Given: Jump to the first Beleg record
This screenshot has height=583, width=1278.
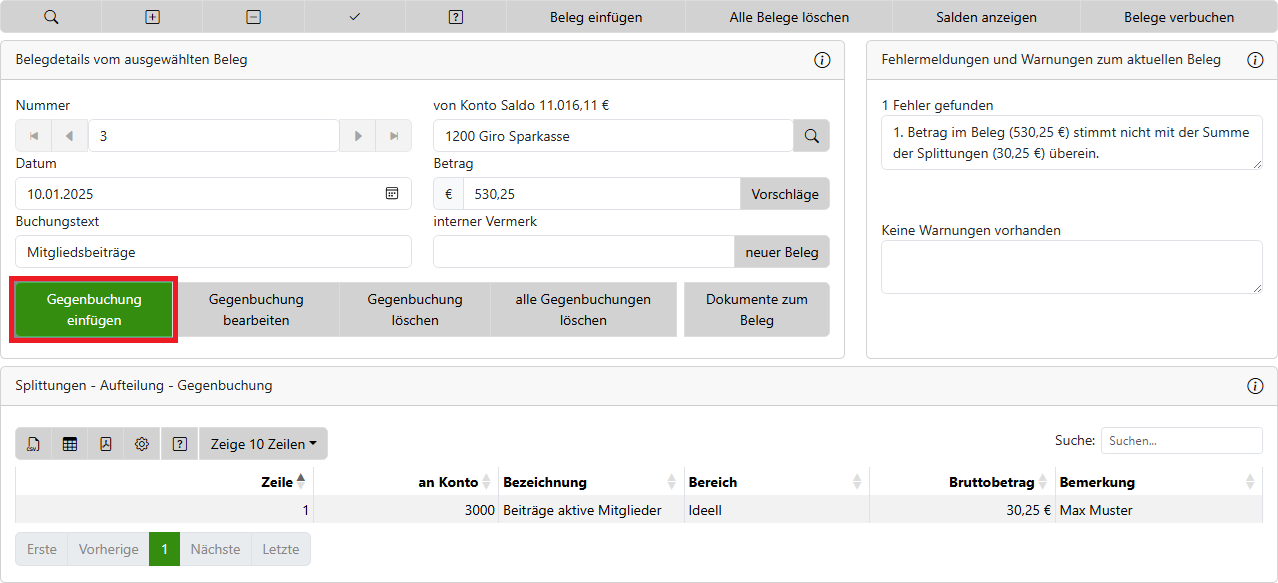Looking at the screenshot, I should pyautogui.click(x=34, y=136).
